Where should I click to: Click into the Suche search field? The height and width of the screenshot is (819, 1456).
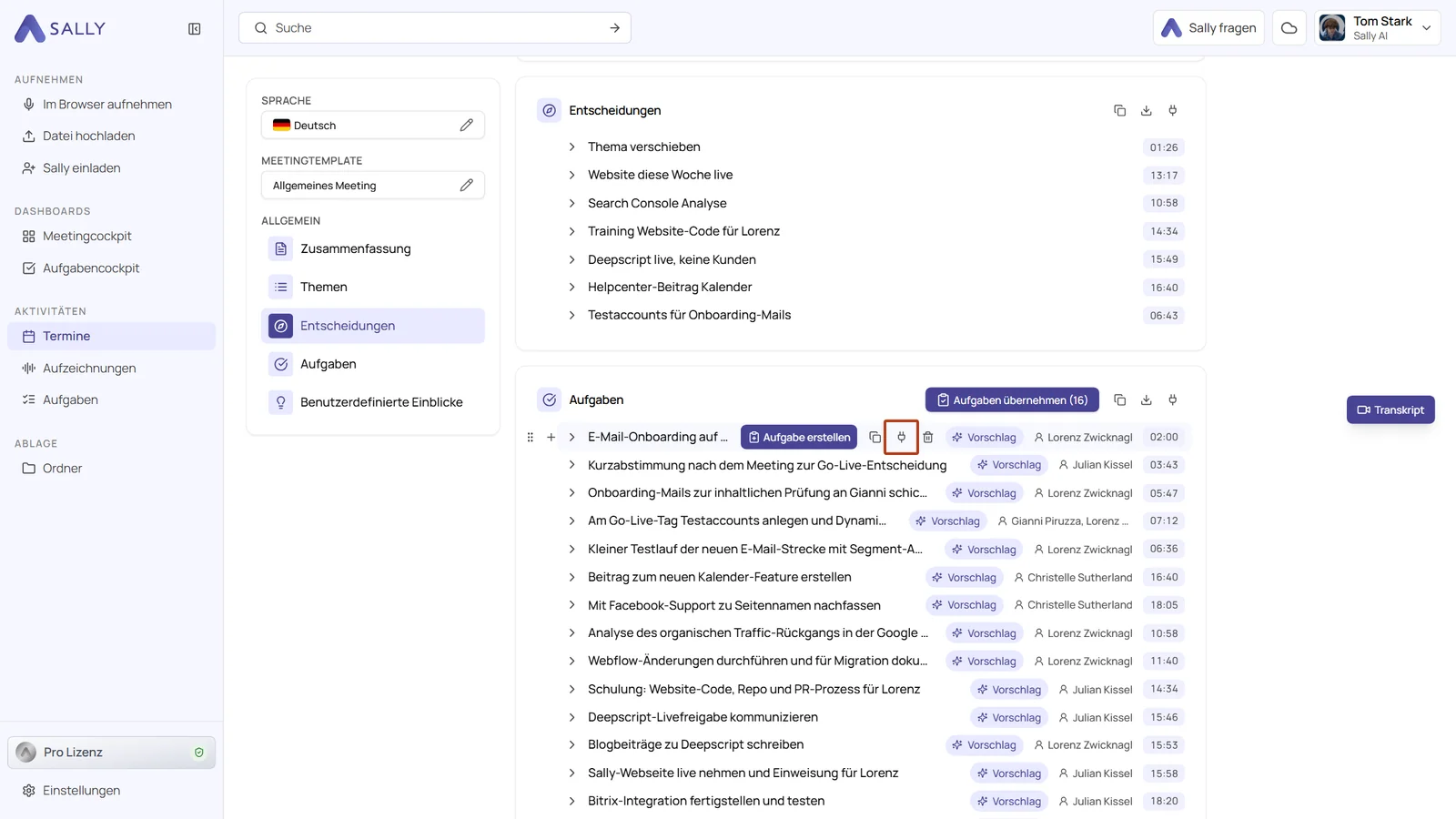click(x=435, y=28)
